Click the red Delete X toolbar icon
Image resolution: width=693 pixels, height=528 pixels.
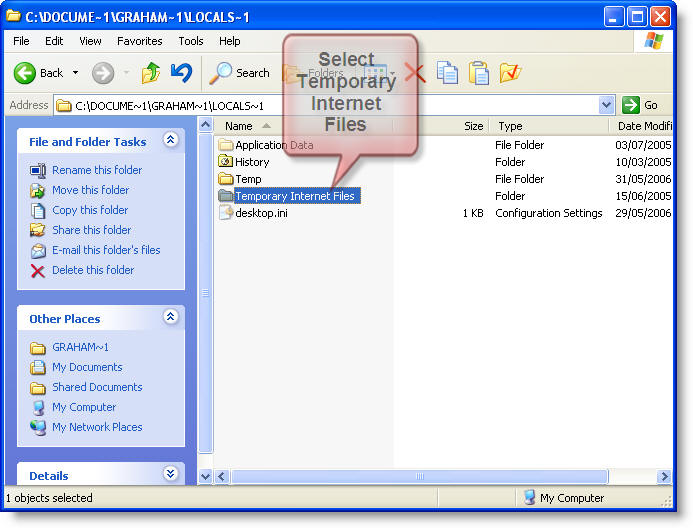pos(415,73)
